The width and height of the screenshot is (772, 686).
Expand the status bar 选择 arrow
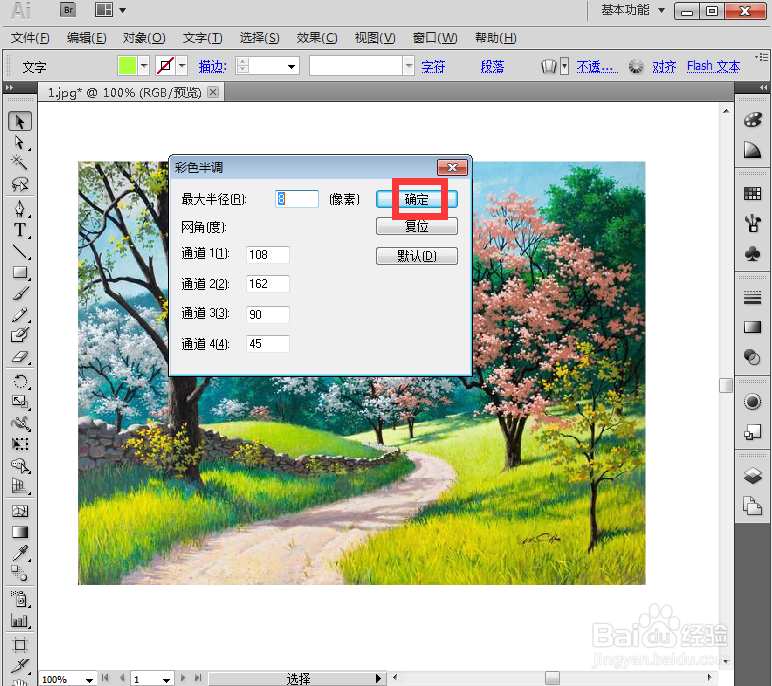pyautogui.click(x=378, y=679)
